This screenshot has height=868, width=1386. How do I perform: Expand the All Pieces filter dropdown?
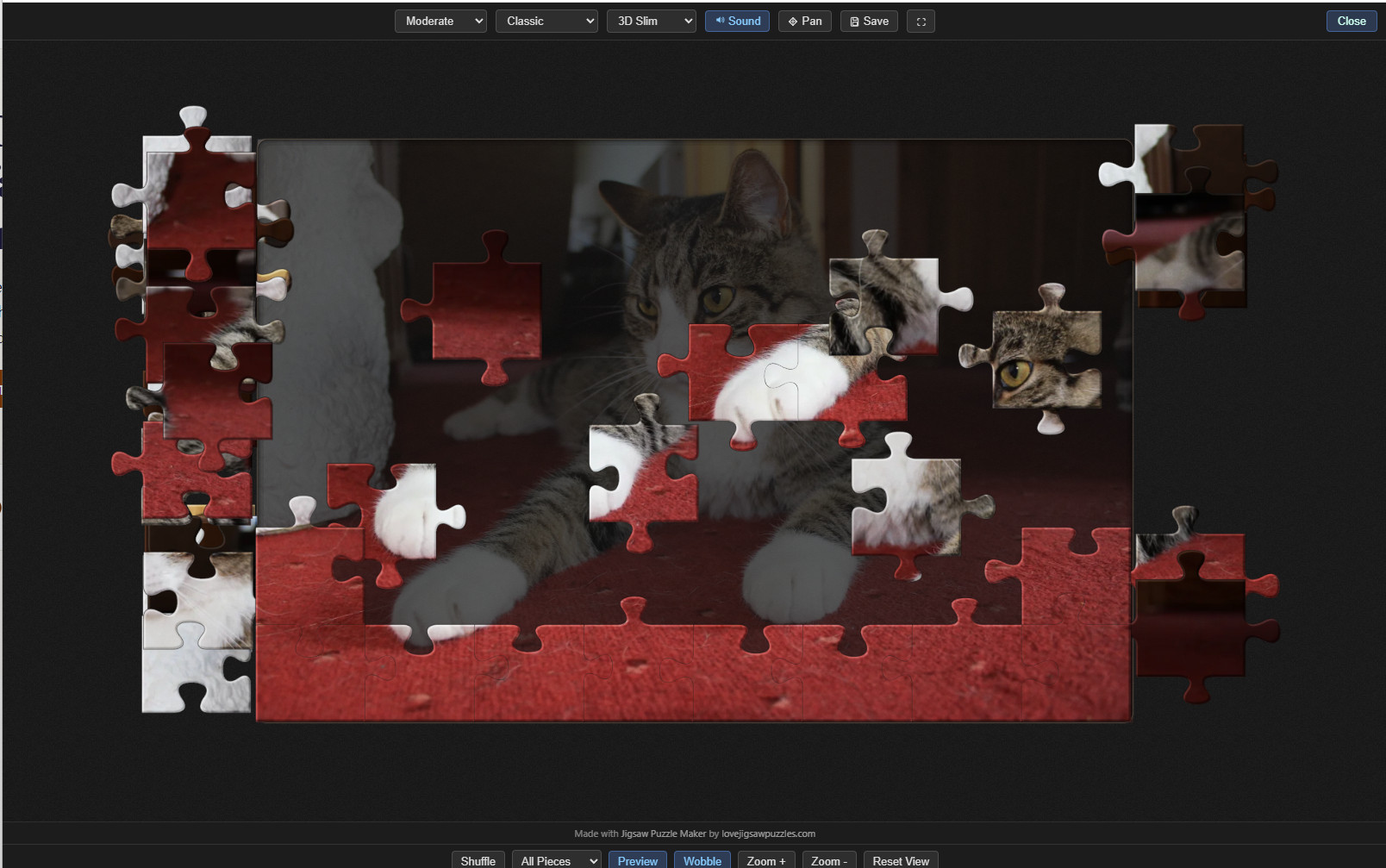(556, 860)
